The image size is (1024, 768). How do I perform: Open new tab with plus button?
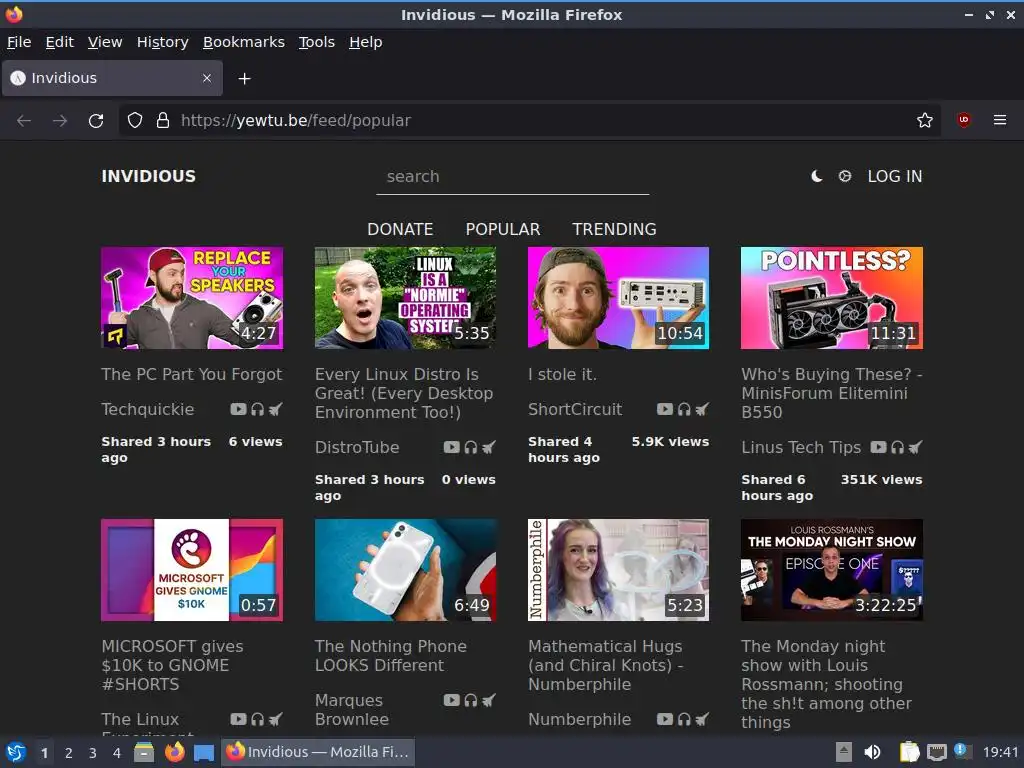coord(244,78)
